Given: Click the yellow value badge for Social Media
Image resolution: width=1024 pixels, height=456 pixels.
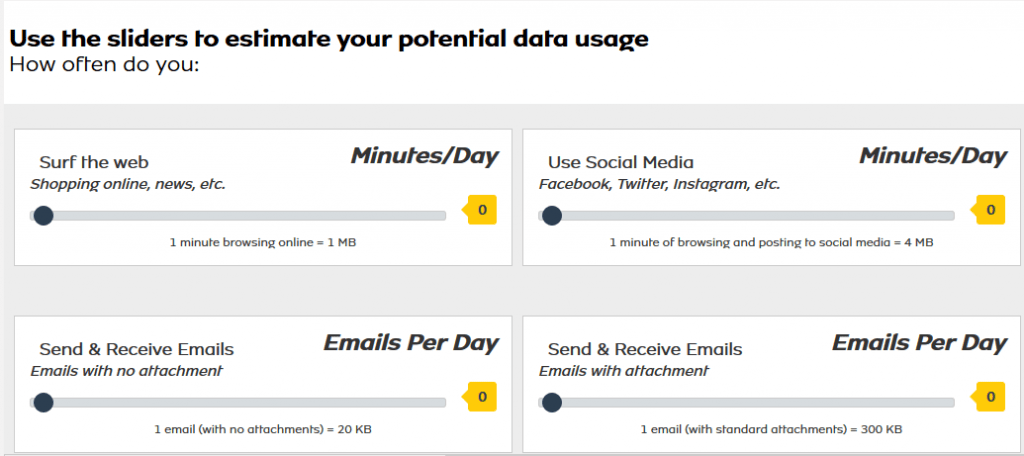Looking at the screenshot, I should [990, 210].
